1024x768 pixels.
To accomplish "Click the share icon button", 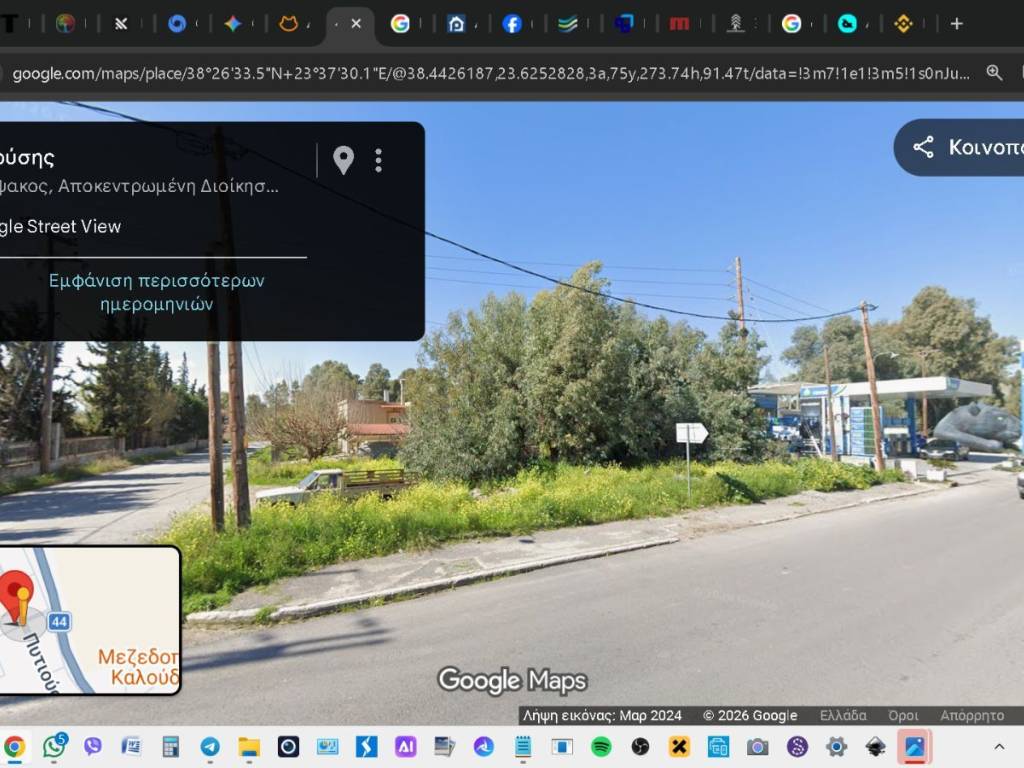I will [x=924, y=148].
